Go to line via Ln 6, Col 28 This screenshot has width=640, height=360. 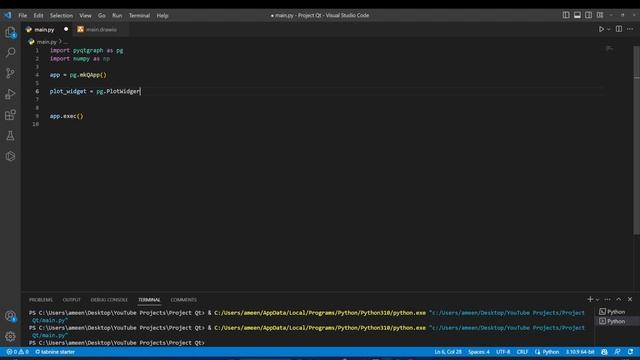click(448, 352)
